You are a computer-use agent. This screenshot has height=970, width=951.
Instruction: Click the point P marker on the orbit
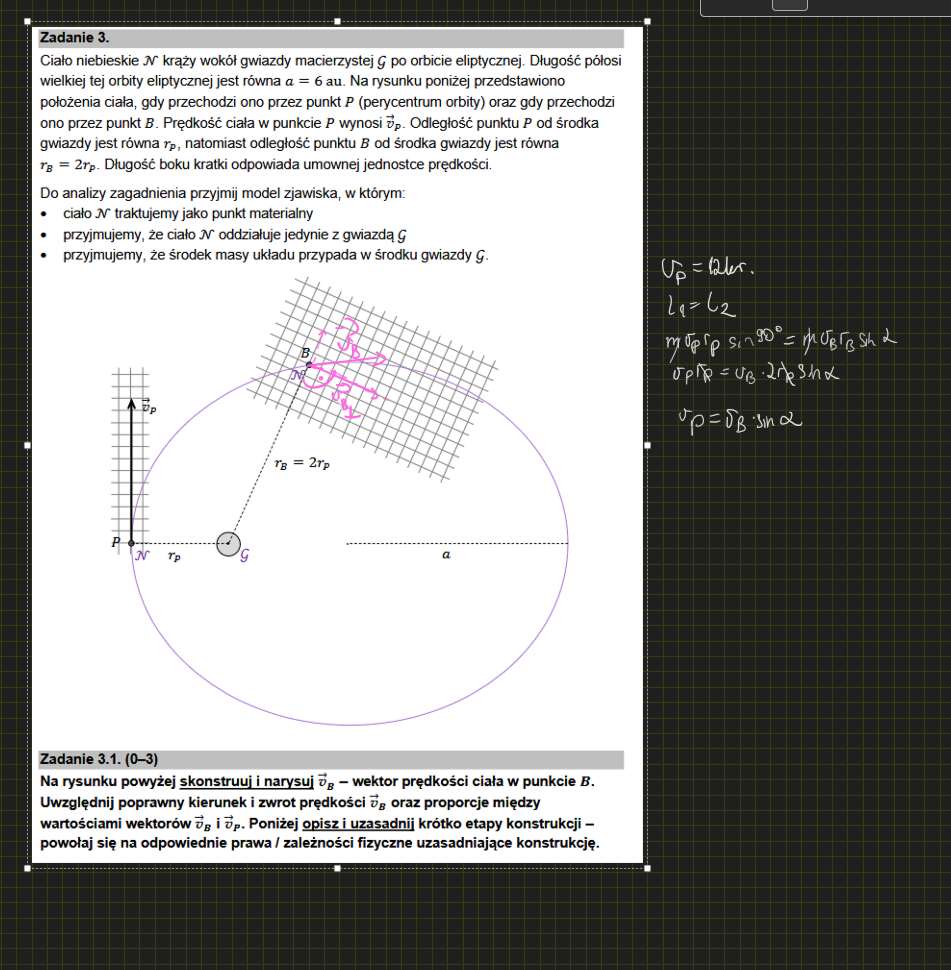tap(131, 543)
